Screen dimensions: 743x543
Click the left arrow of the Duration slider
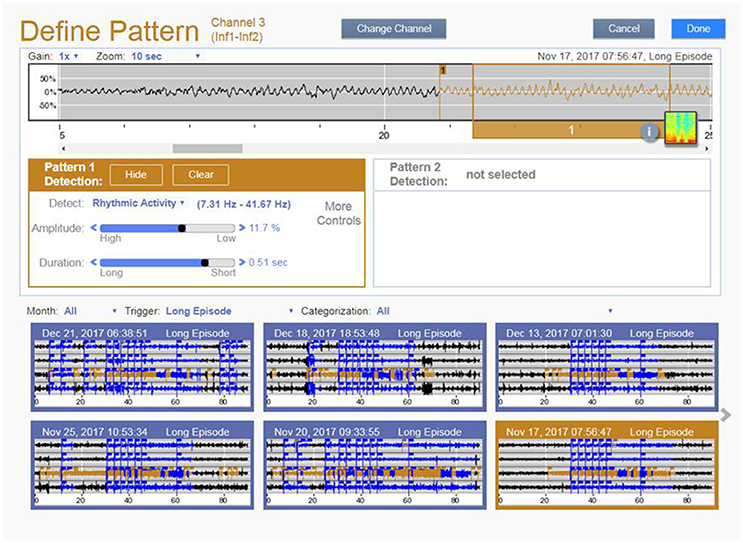93,262
